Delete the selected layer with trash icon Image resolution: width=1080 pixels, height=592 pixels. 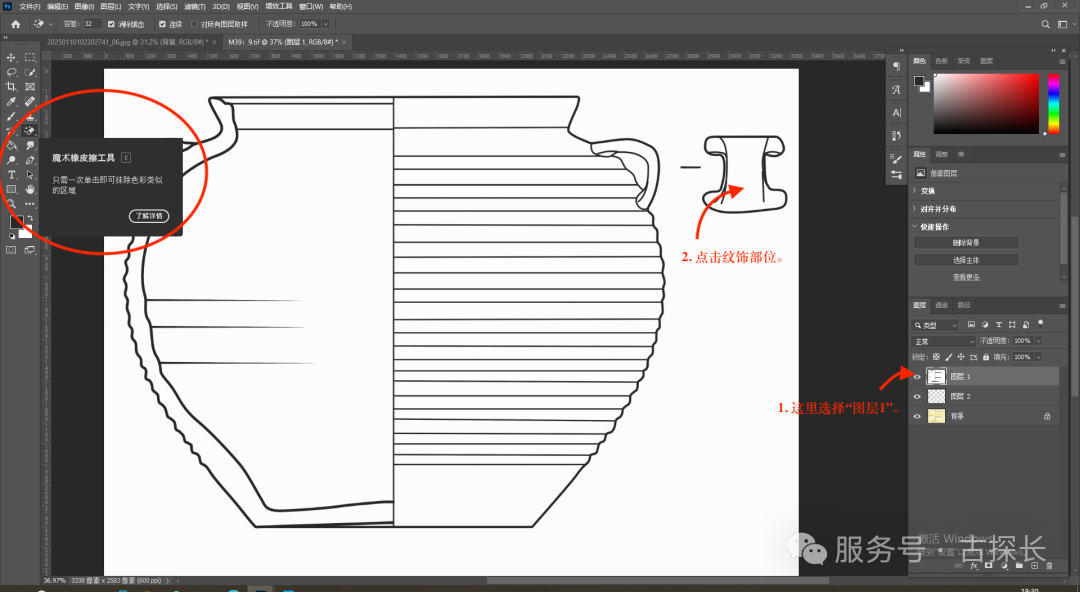pyautogui.click(x=1050, y=566)
